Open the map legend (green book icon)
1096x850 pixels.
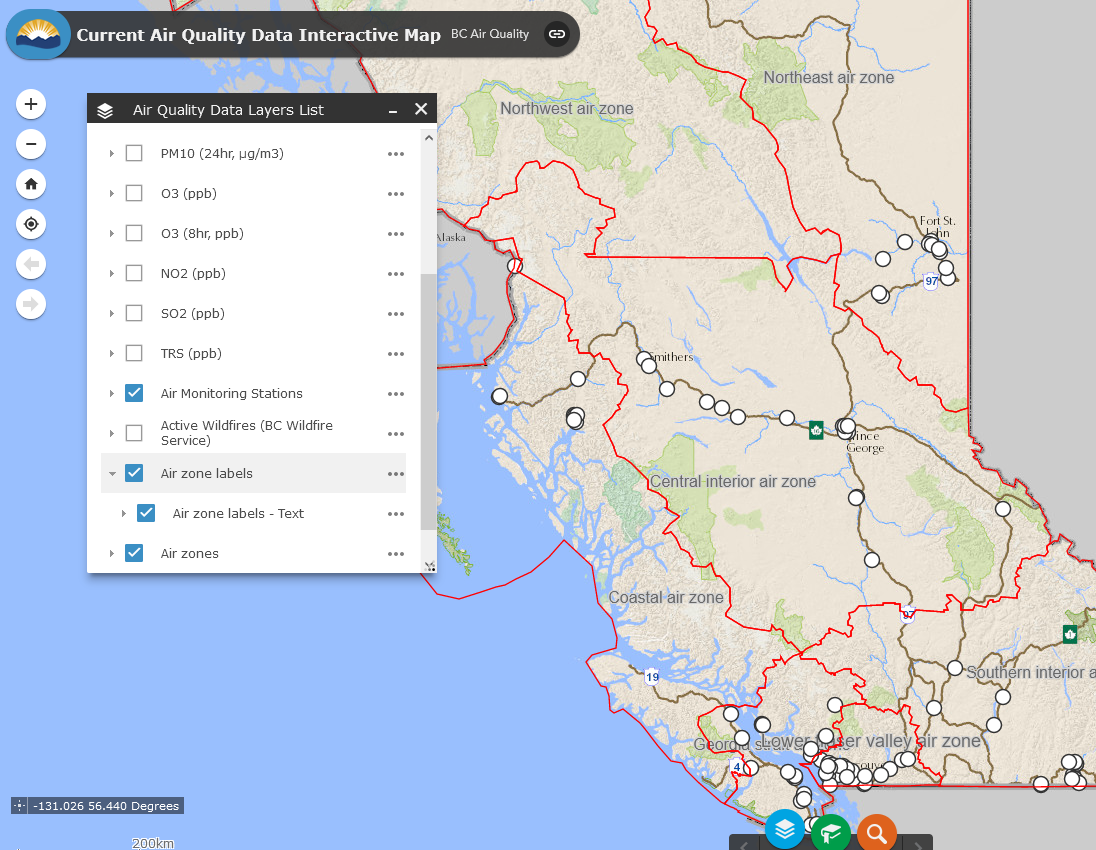point(830,830)
